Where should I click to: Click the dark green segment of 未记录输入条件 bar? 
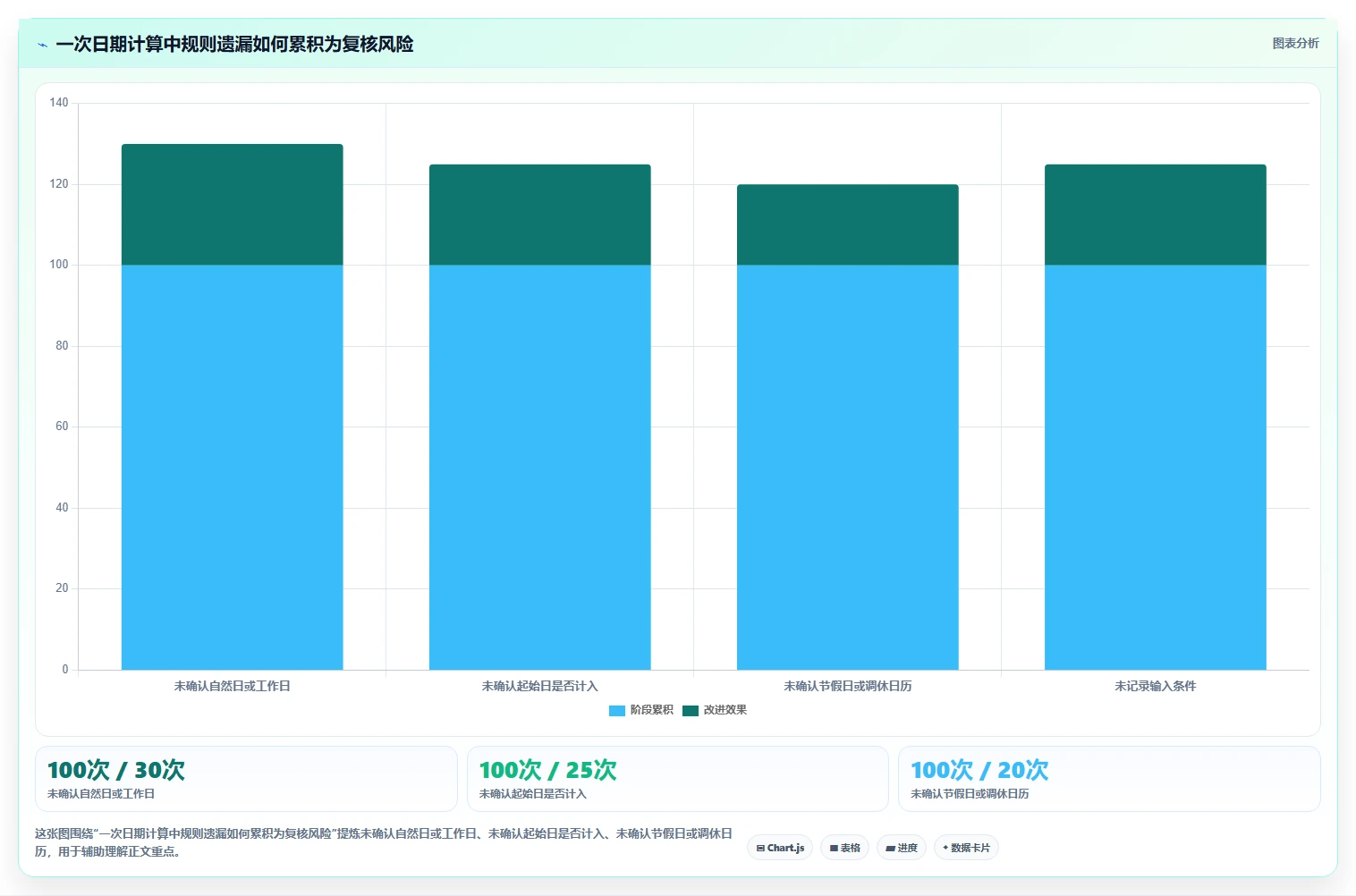tap(1155, 215)
